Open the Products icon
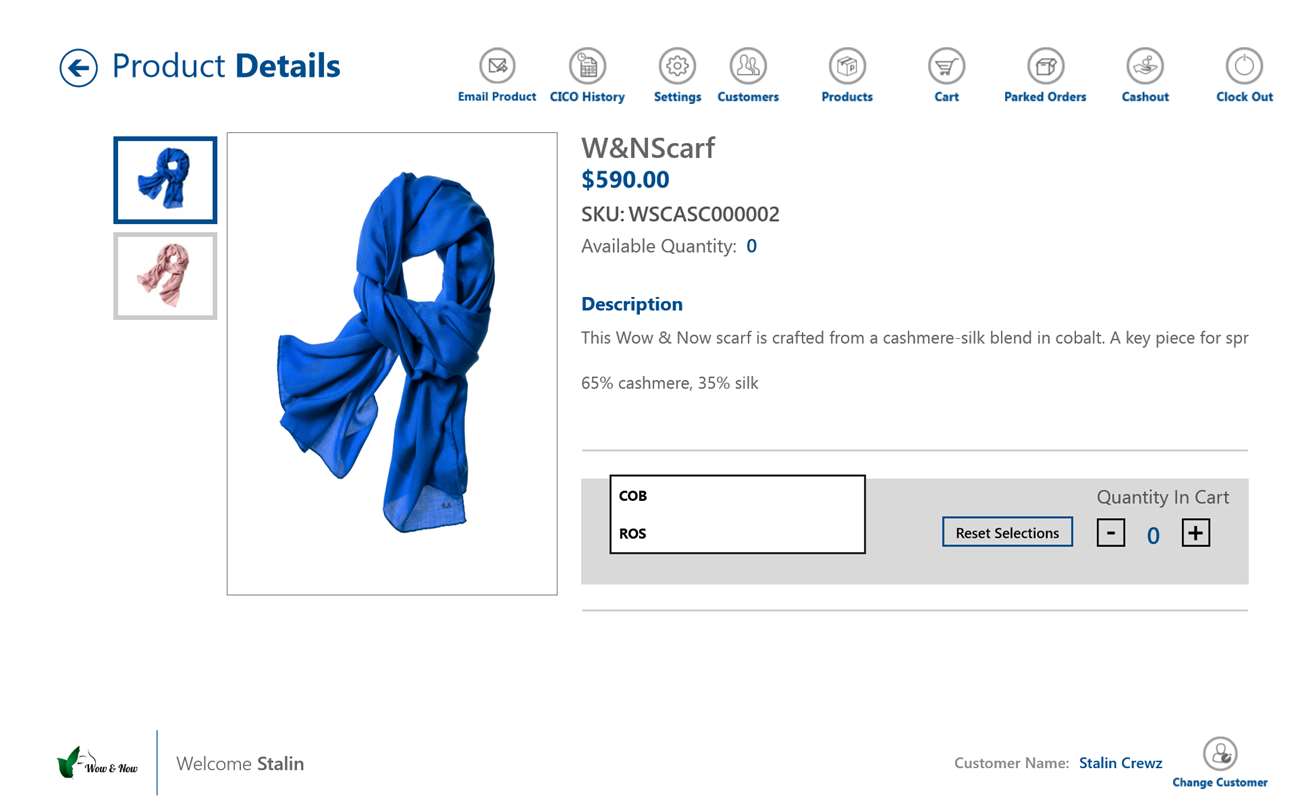This screenshot has width=1296, height=810. point(847,66)
